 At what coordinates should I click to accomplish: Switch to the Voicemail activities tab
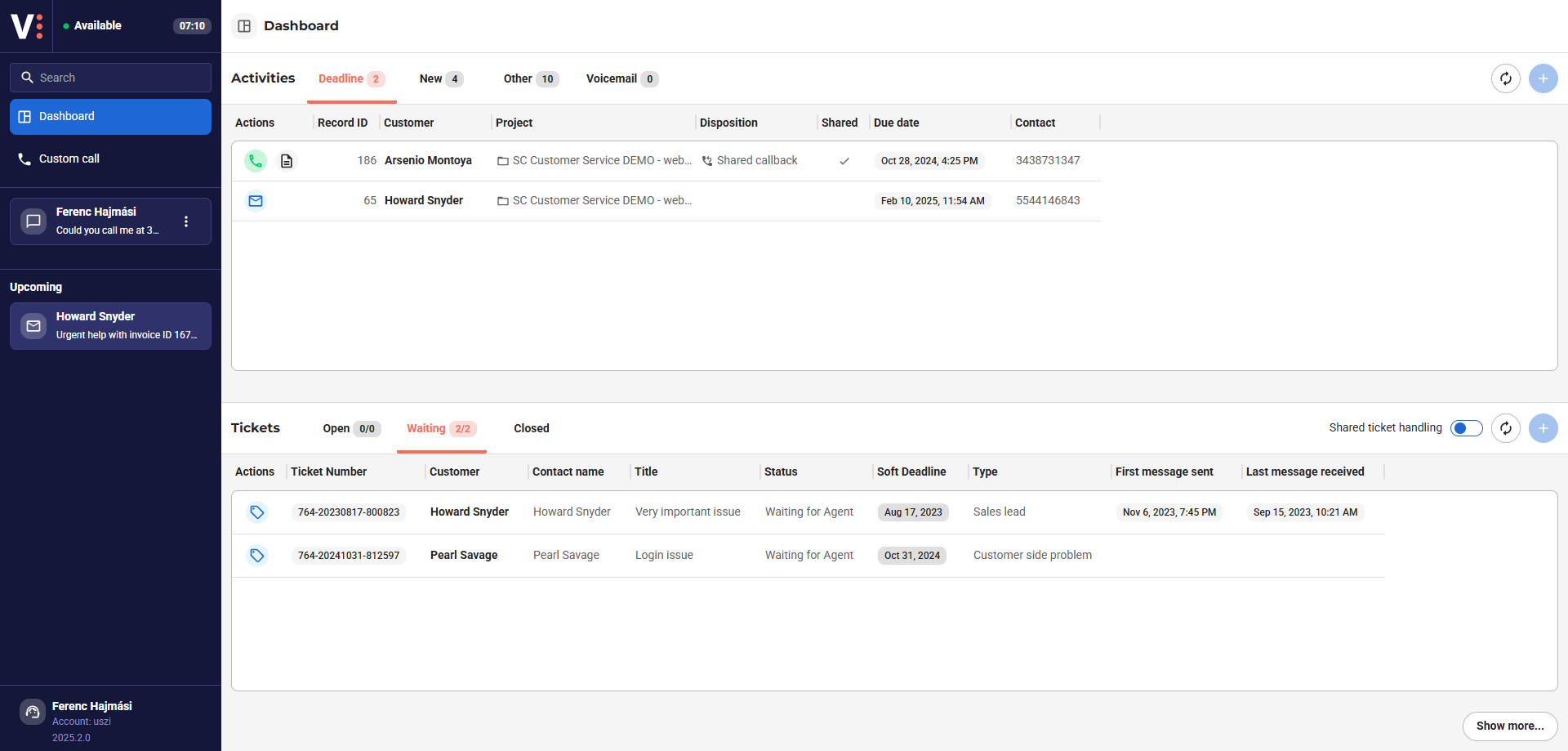[621, 79]
